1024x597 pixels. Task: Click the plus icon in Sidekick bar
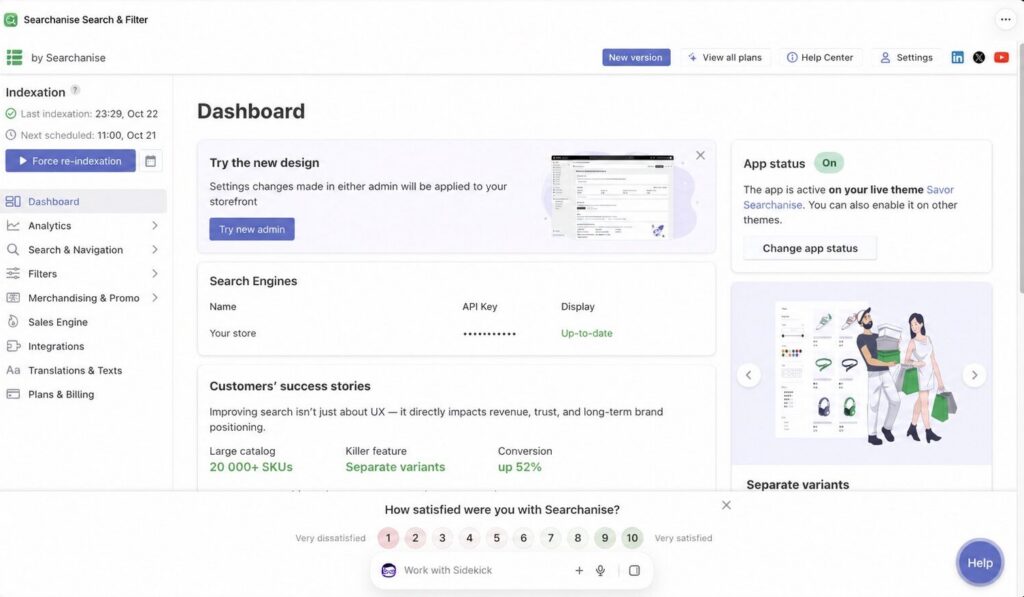point(579,570)
